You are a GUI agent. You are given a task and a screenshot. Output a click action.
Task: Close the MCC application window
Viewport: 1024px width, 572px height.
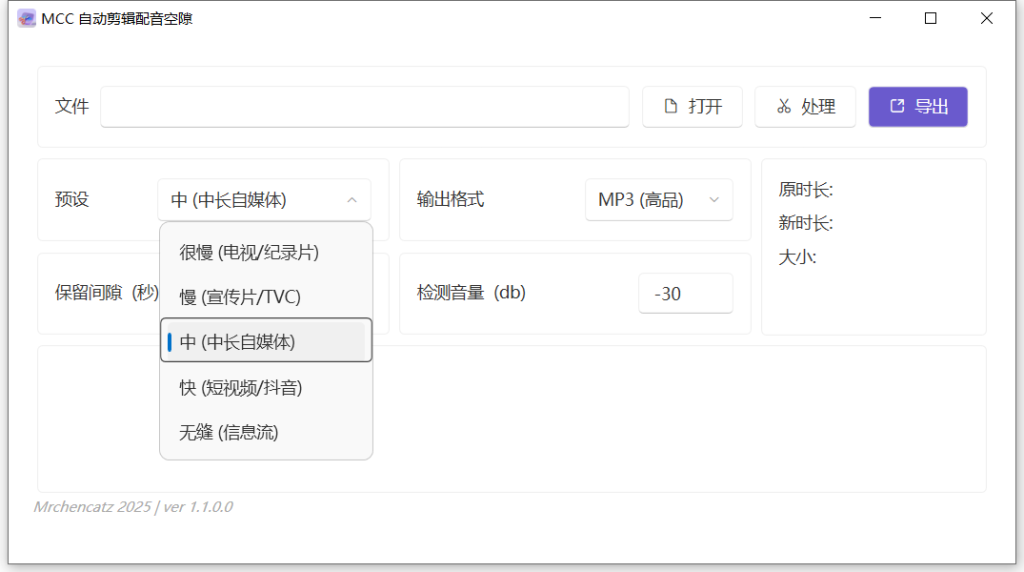(987, 18)
